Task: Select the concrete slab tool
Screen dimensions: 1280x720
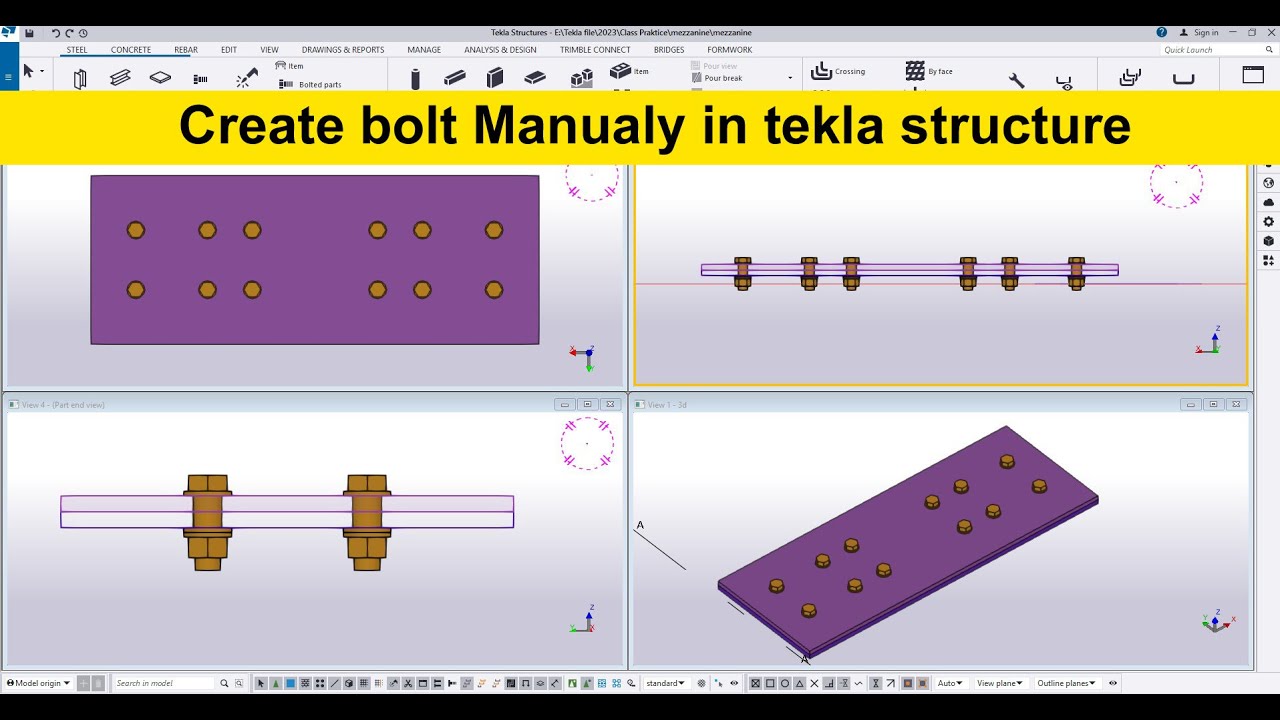Action: coord(535,78)
